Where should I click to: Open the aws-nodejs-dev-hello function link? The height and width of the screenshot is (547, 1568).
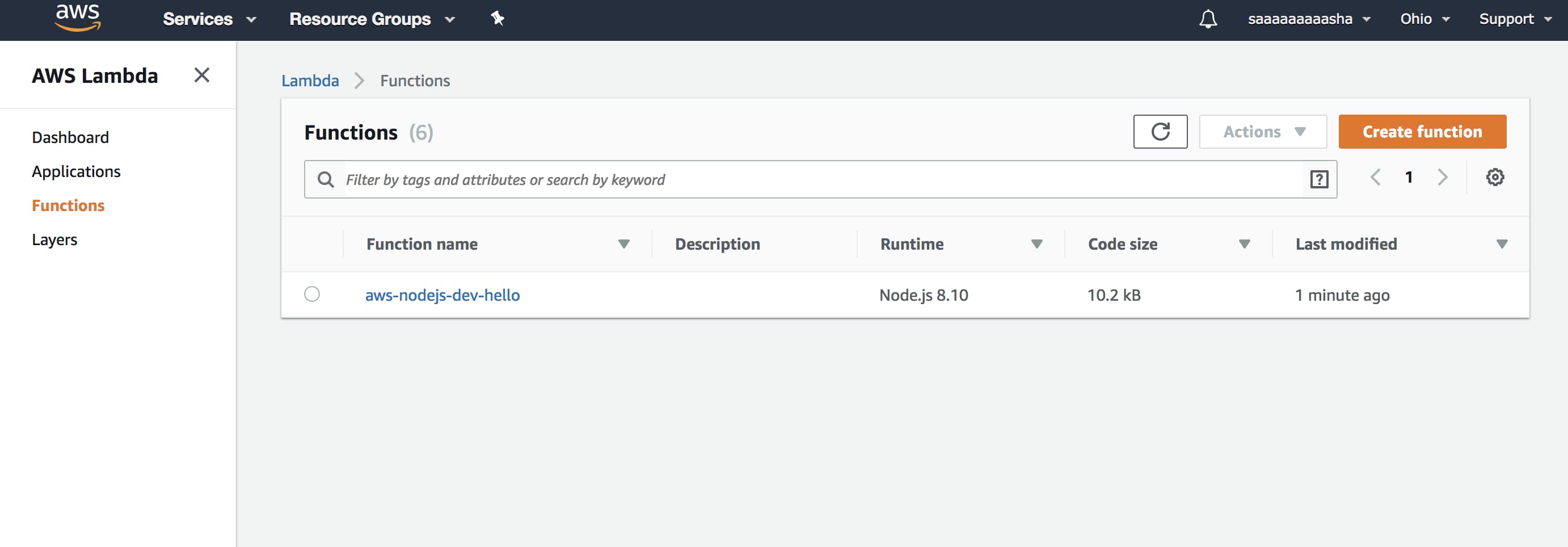(x=442, y=295)
